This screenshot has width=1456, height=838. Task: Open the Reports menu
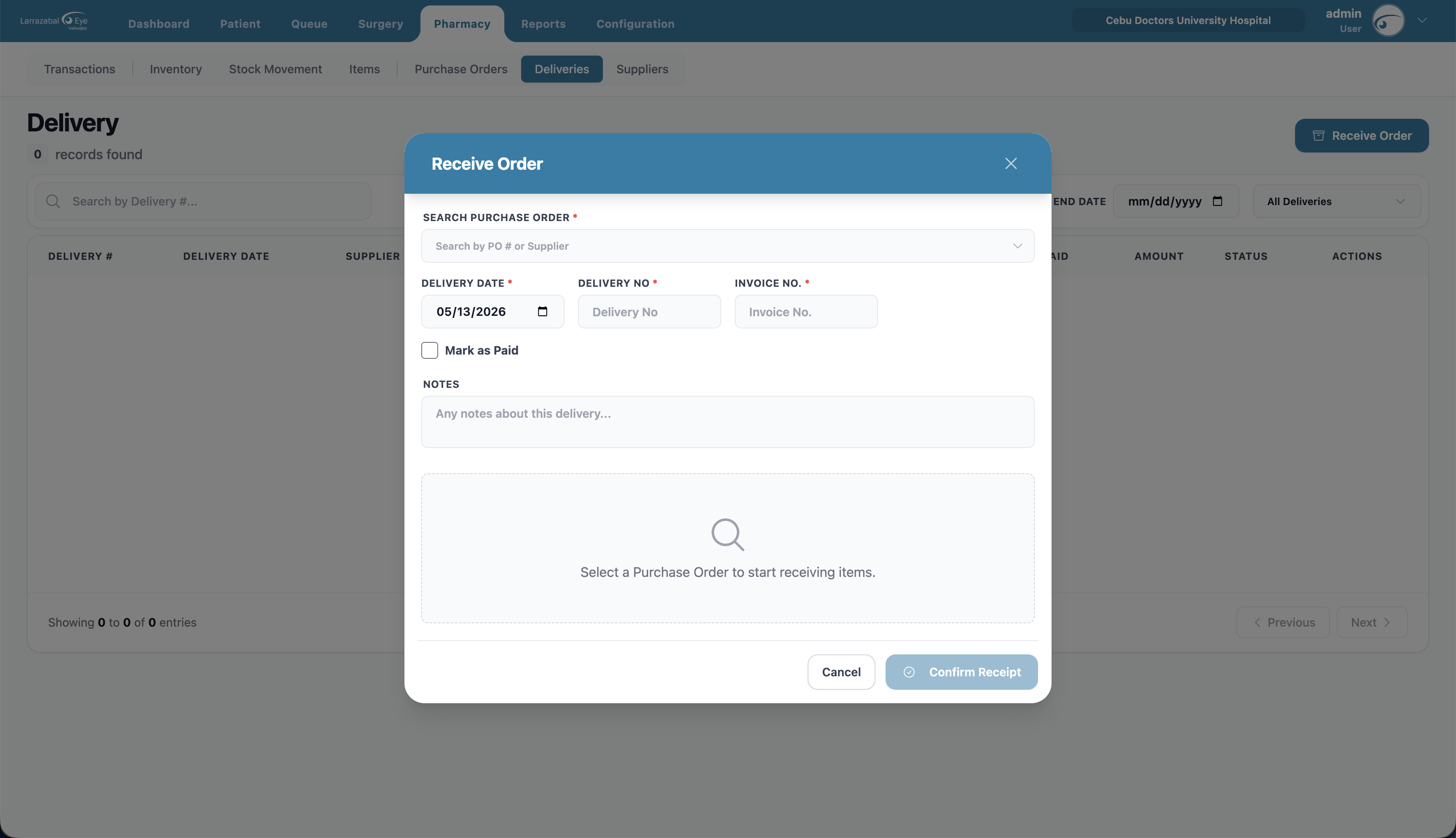(x=543, y=24)
